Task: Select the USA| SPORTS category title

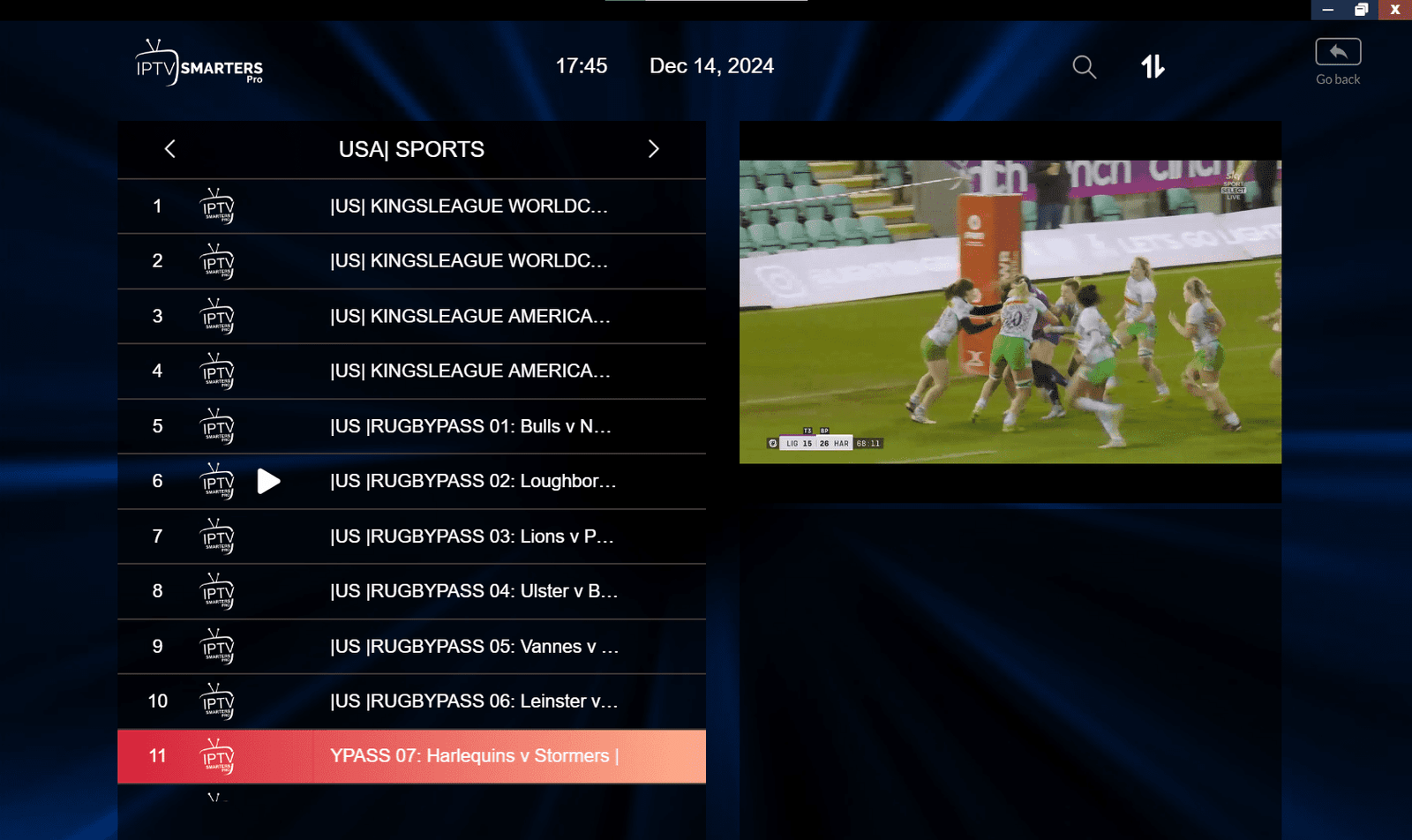Action: pyautogui.click(x=411, y=149)
